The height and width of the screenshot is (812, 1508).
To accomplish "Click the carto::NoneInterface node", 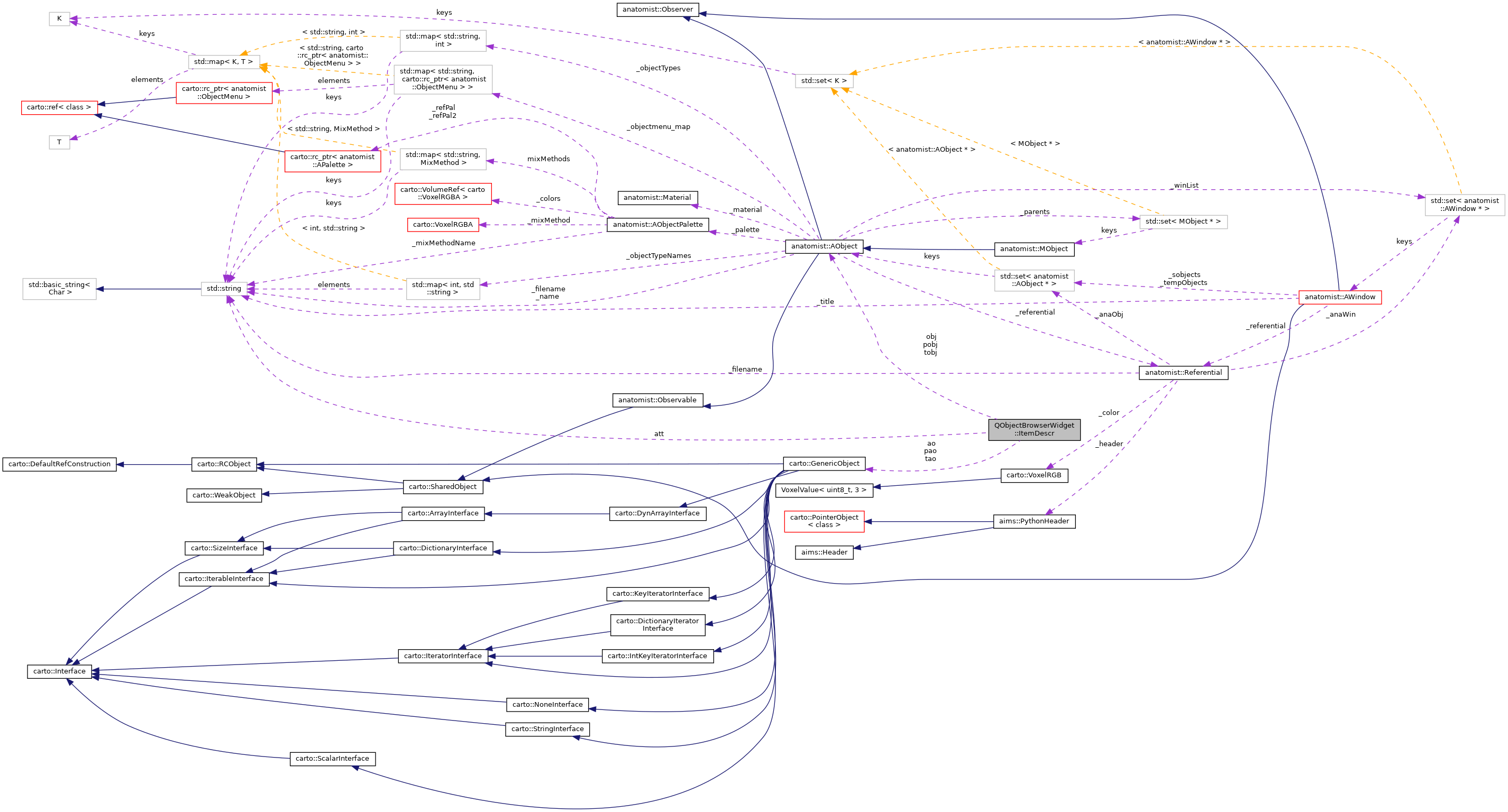I will point(547,705).
